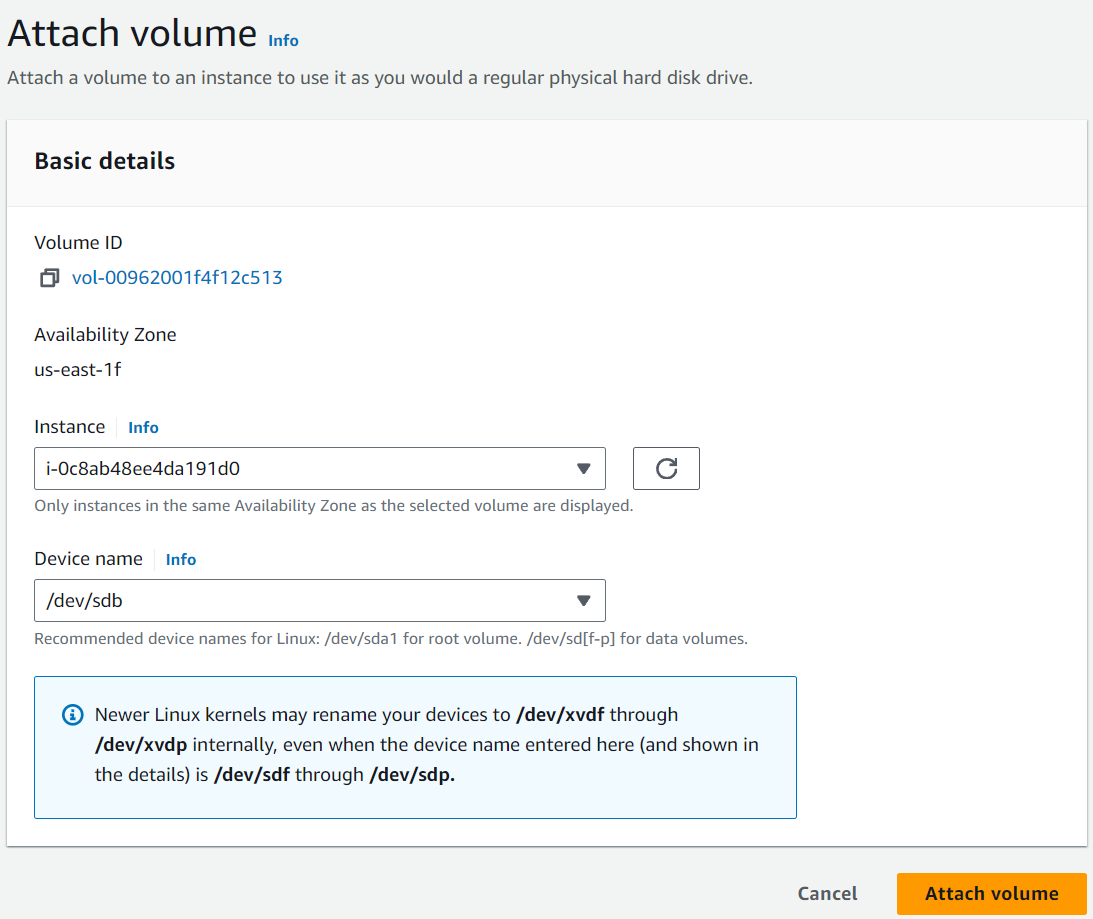Click the same Availability Zone instances hint
The height and width of the screenshot is (919, 1093).
tap(333, 506)
